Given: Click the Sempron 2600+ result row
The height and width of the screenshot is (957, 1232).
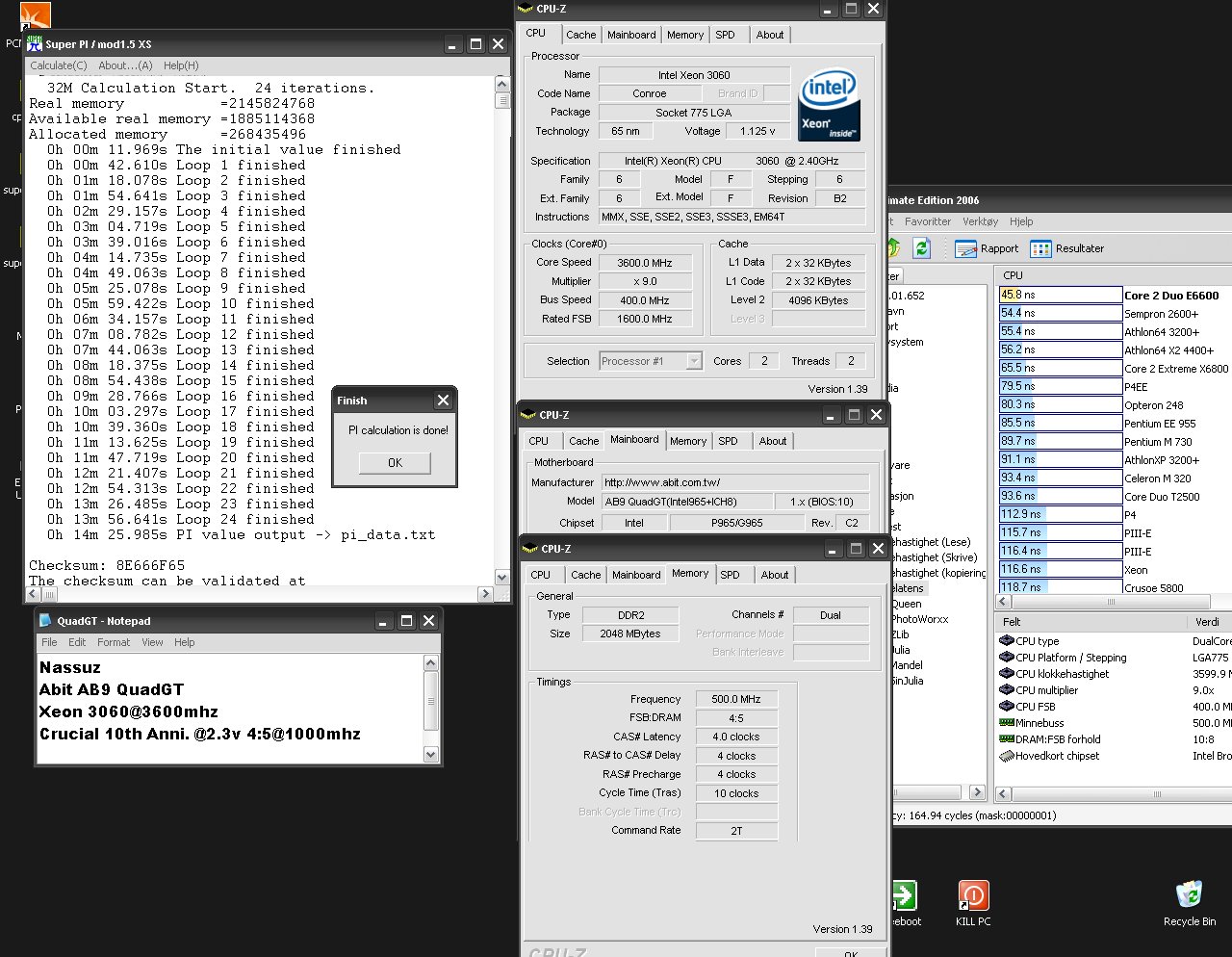Looking at the screenshot, I should (1115, 314).
